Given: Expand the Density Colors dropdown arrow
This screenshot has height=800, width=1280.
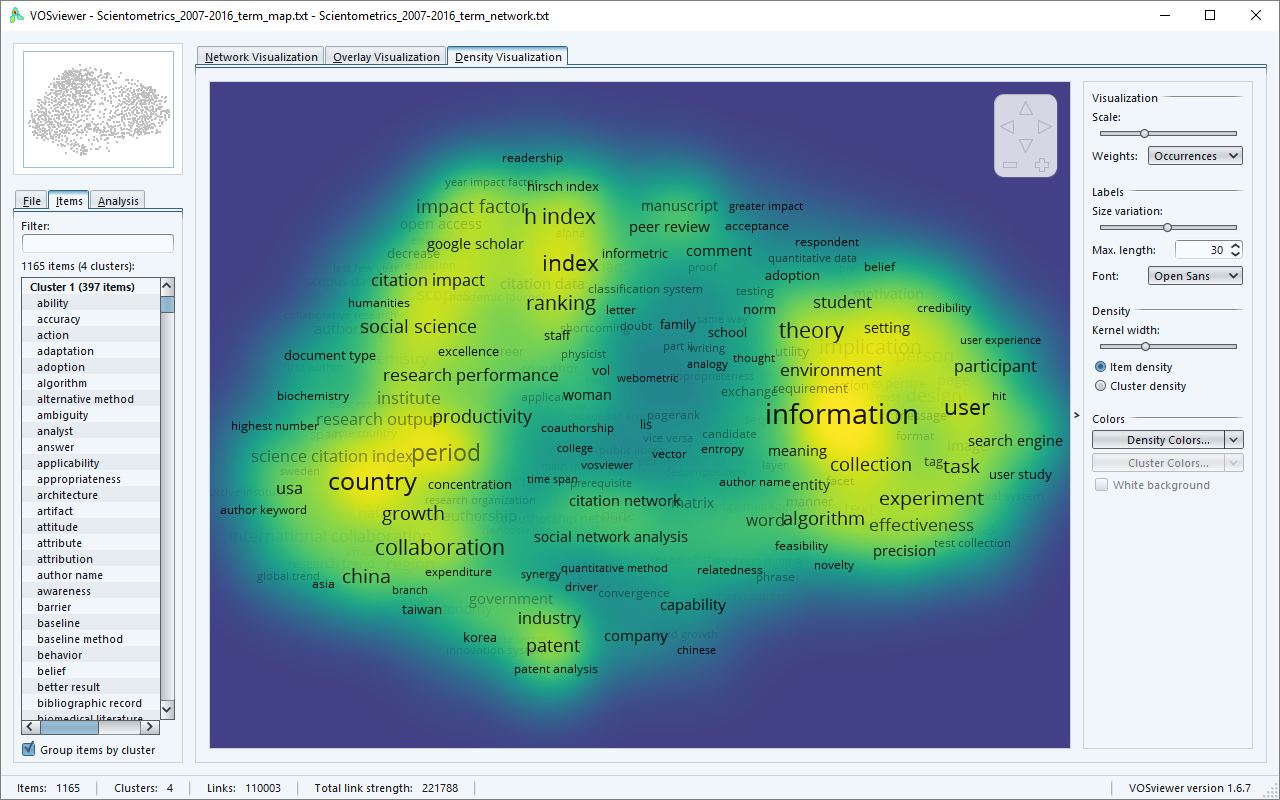Looking at the screenshot, I should (1234, 440).
